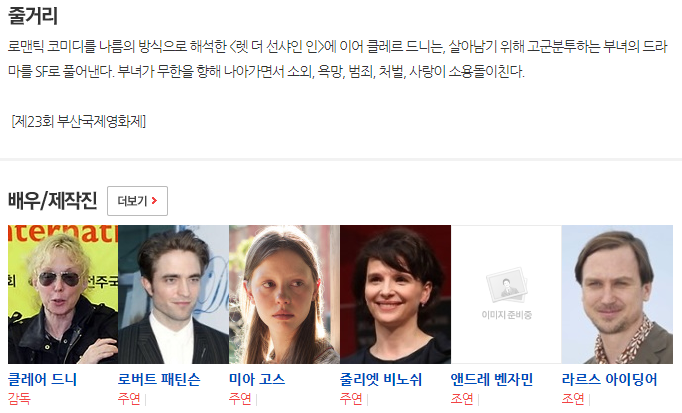The image size is (682, 413).
Task: Click the 로버트 패틴슨 name link
Action: [159, 380]
